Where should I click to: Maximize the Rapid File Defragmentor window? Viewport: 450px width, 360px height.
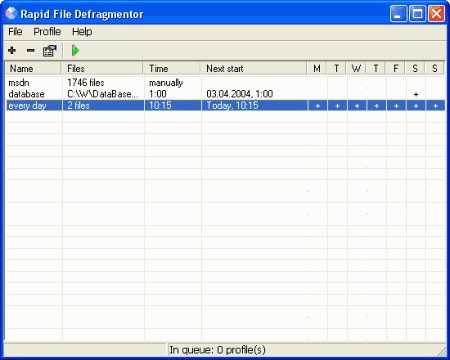click(417, 14)
